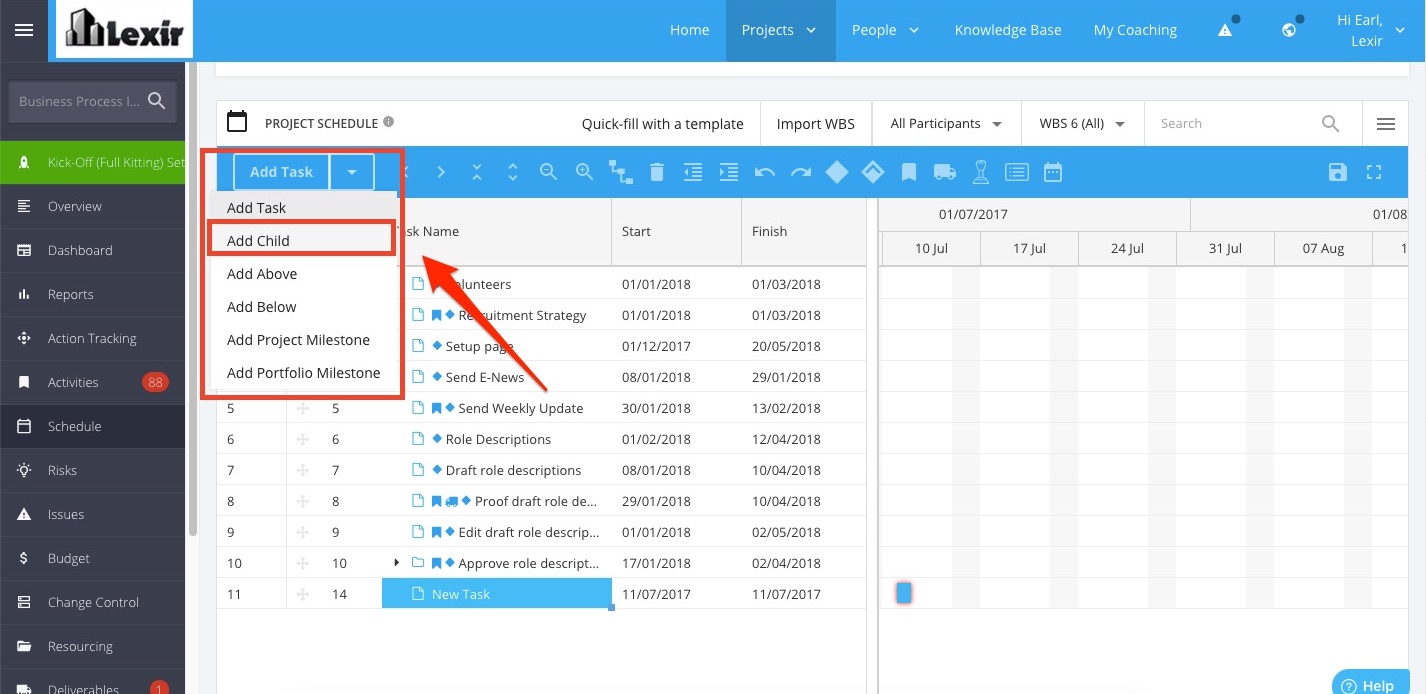The height and width of the screenshot is (694, 1426).
Task: Click the Send Weekly Update task
Action: tap(520, 408)
